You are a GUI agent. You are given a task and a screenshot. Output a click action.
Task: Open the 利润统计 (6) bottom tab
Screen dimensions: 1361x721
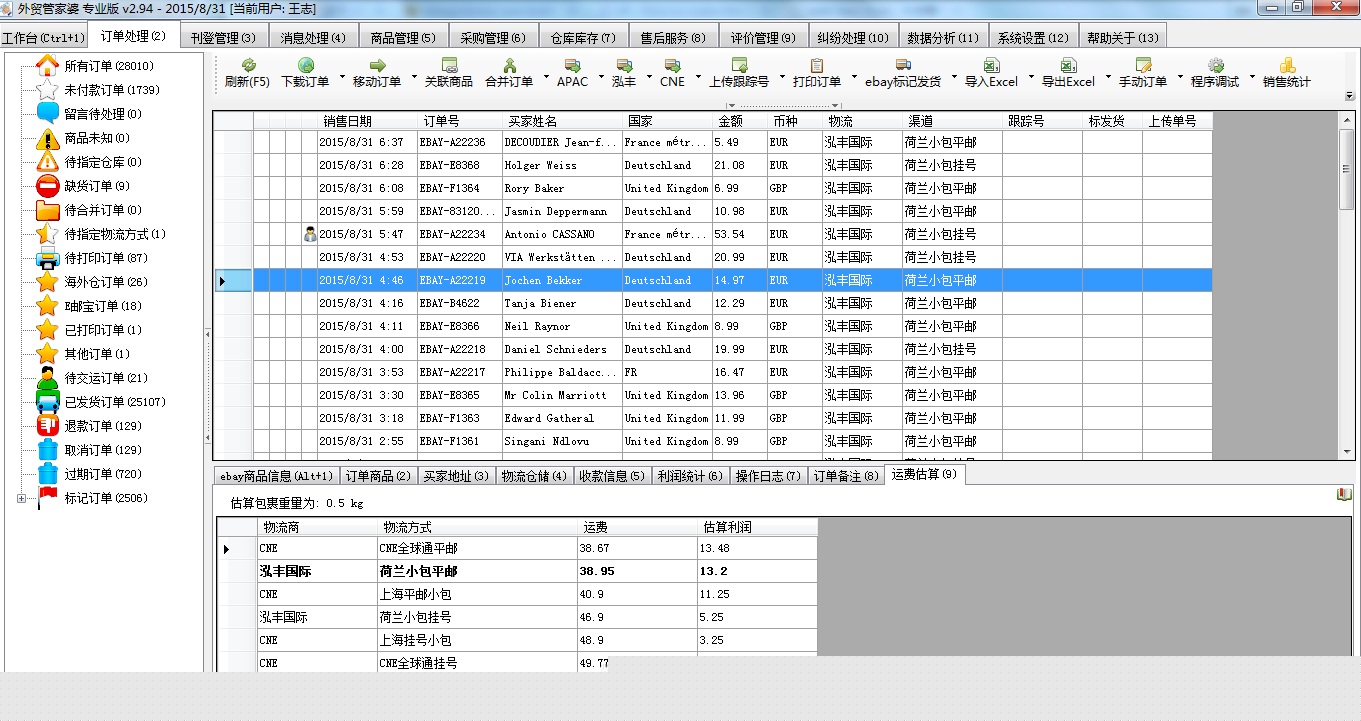coord(690,476)
